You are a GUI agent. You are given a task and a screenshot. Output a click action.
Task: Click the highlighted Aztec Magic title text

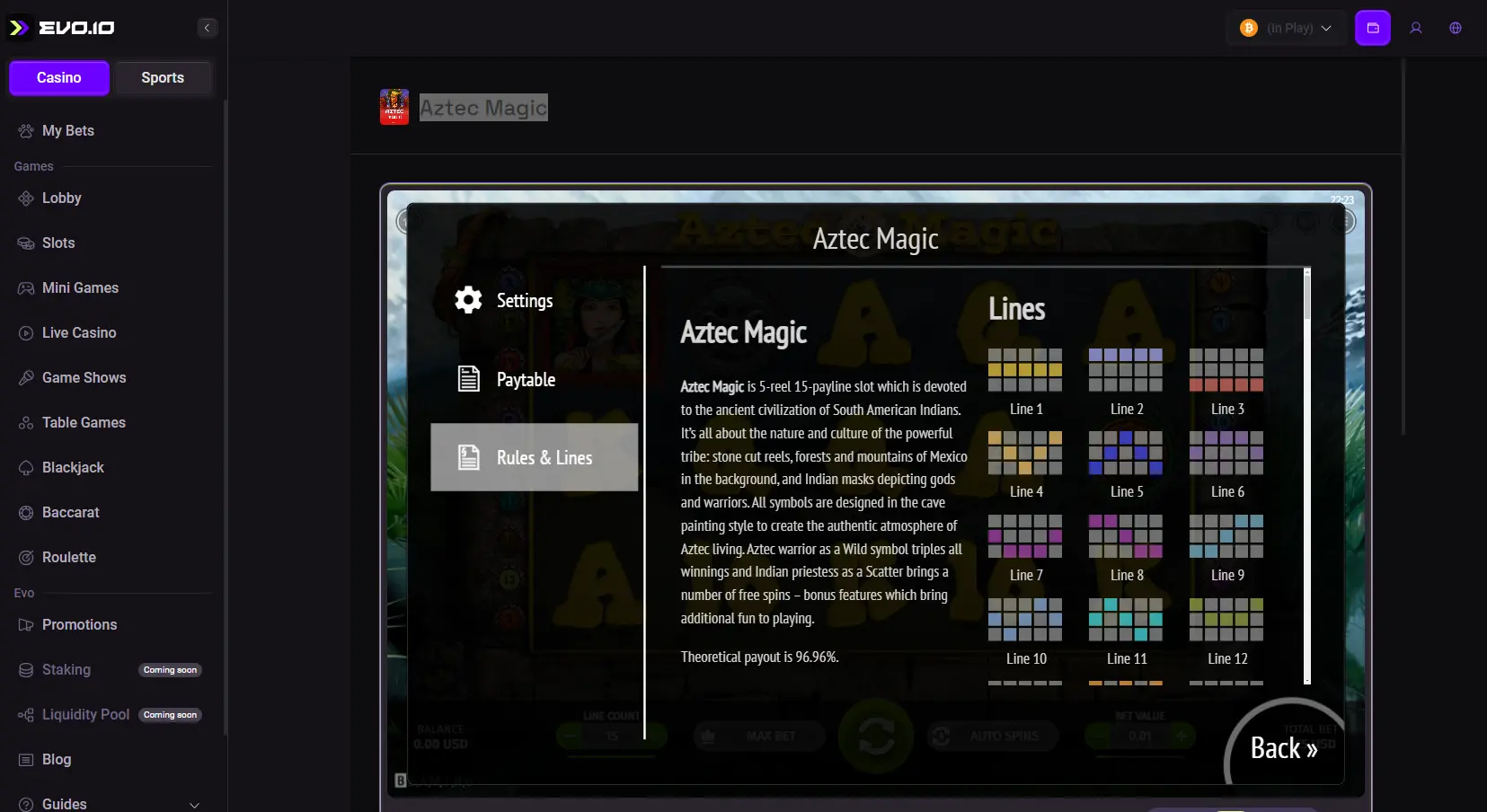click(483, 108)
